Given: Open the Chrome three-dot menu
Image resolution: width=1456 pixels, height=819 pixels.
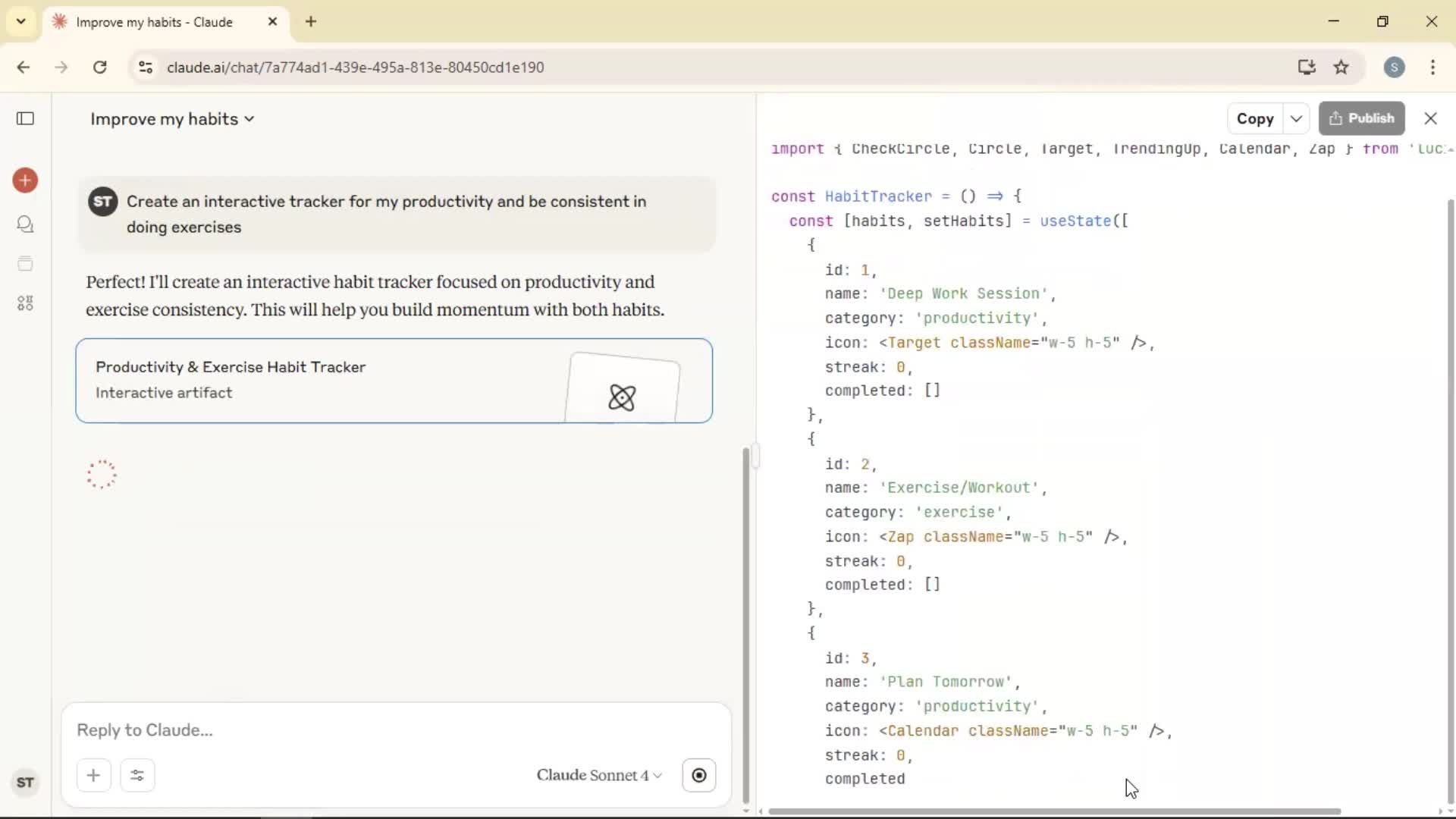Looking at the screenshot, I should pos(1432,67).
